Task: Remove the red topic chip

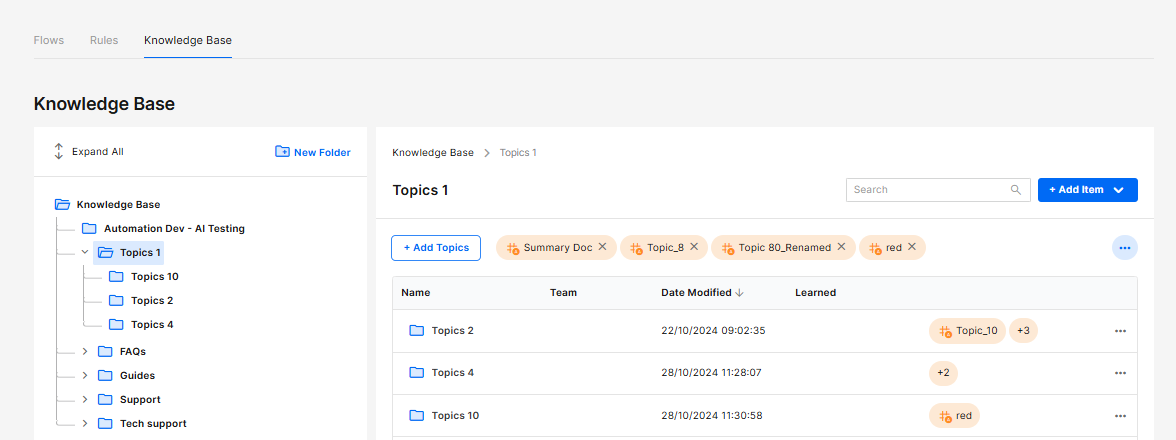Action: (x=911, y=247)
